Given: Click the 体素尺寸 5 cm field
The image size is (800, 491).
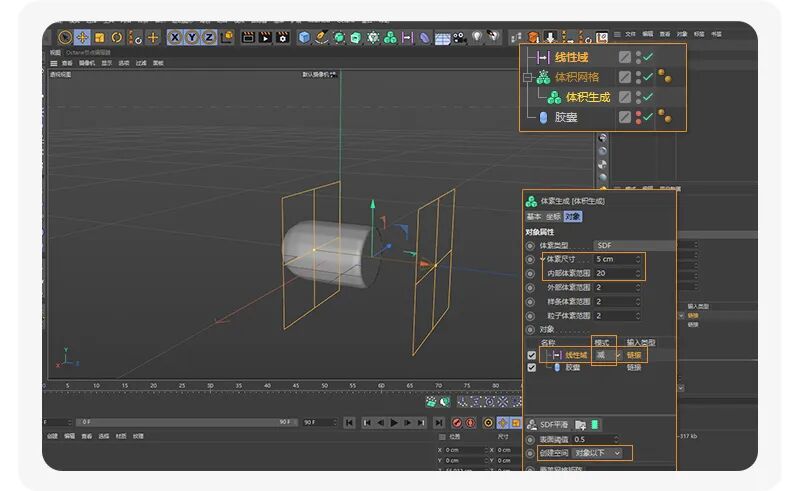Looking at the screenshot, I should (617, 259).
